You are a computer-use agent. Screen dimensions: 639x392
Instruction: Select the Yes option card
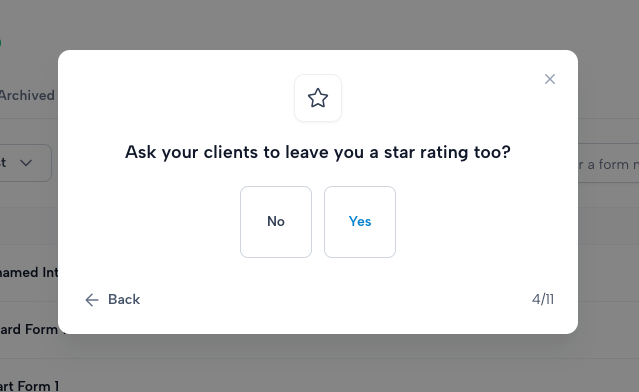click(360, 222)
